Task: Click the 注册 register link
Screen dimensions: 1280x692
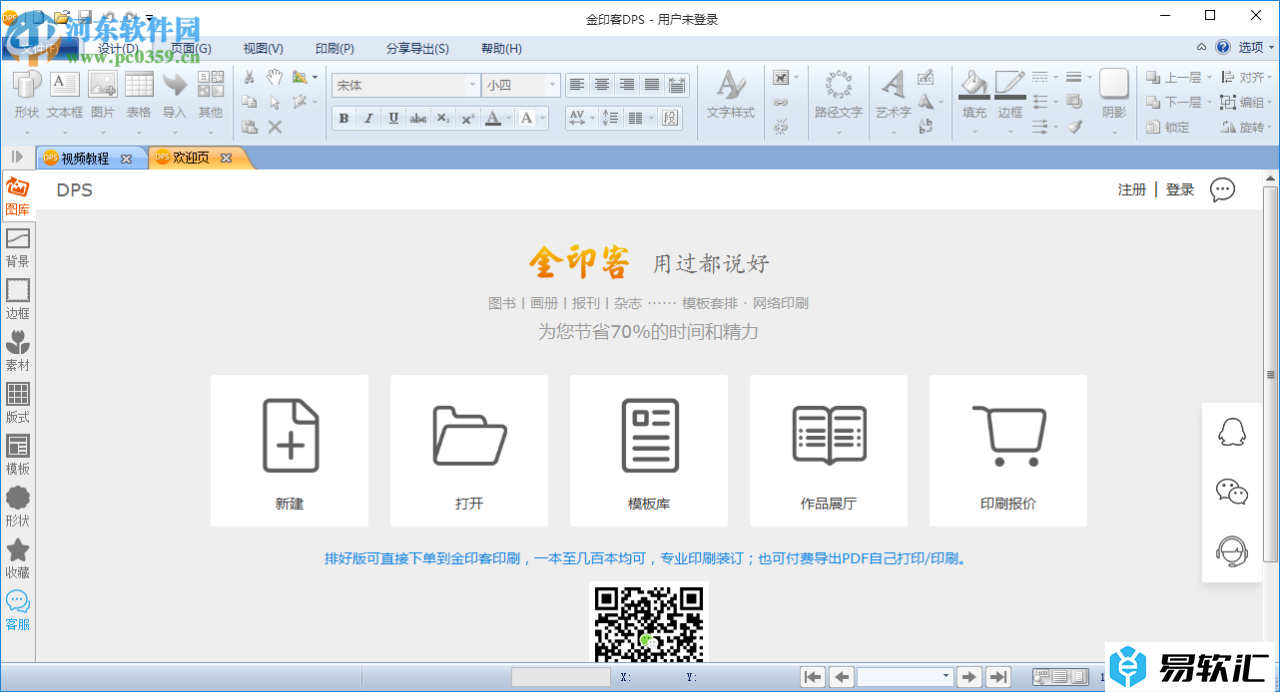Action: pos(1132,190)
